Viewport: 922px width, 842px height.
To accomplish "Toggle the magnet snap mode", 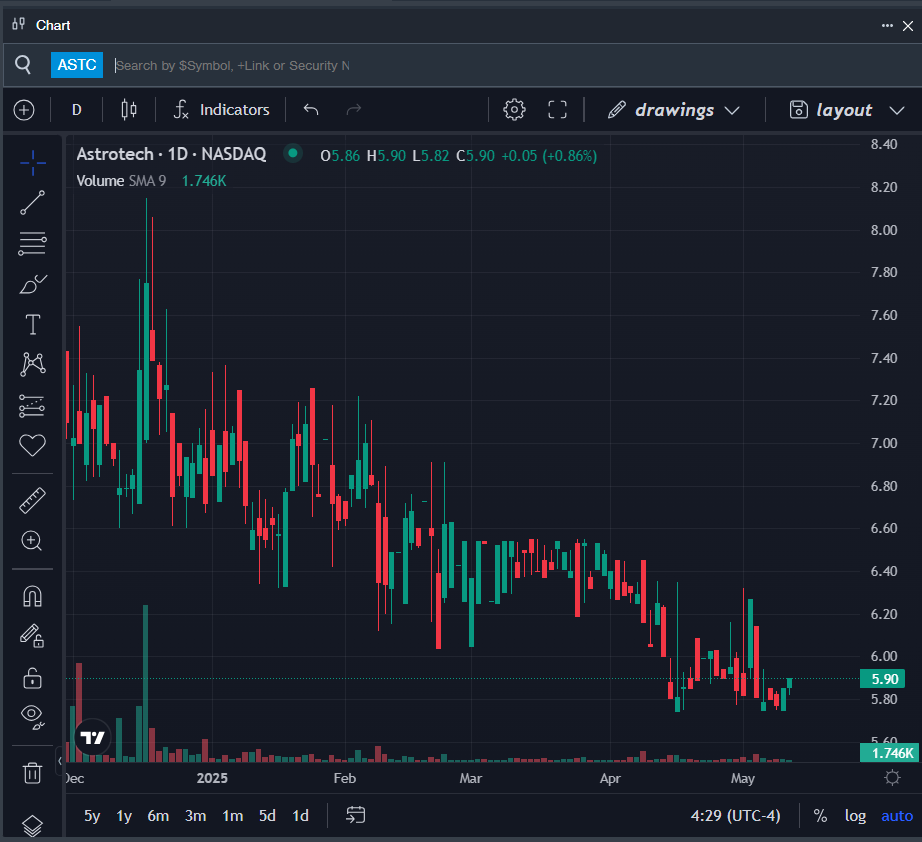I will tap(32, 597).
